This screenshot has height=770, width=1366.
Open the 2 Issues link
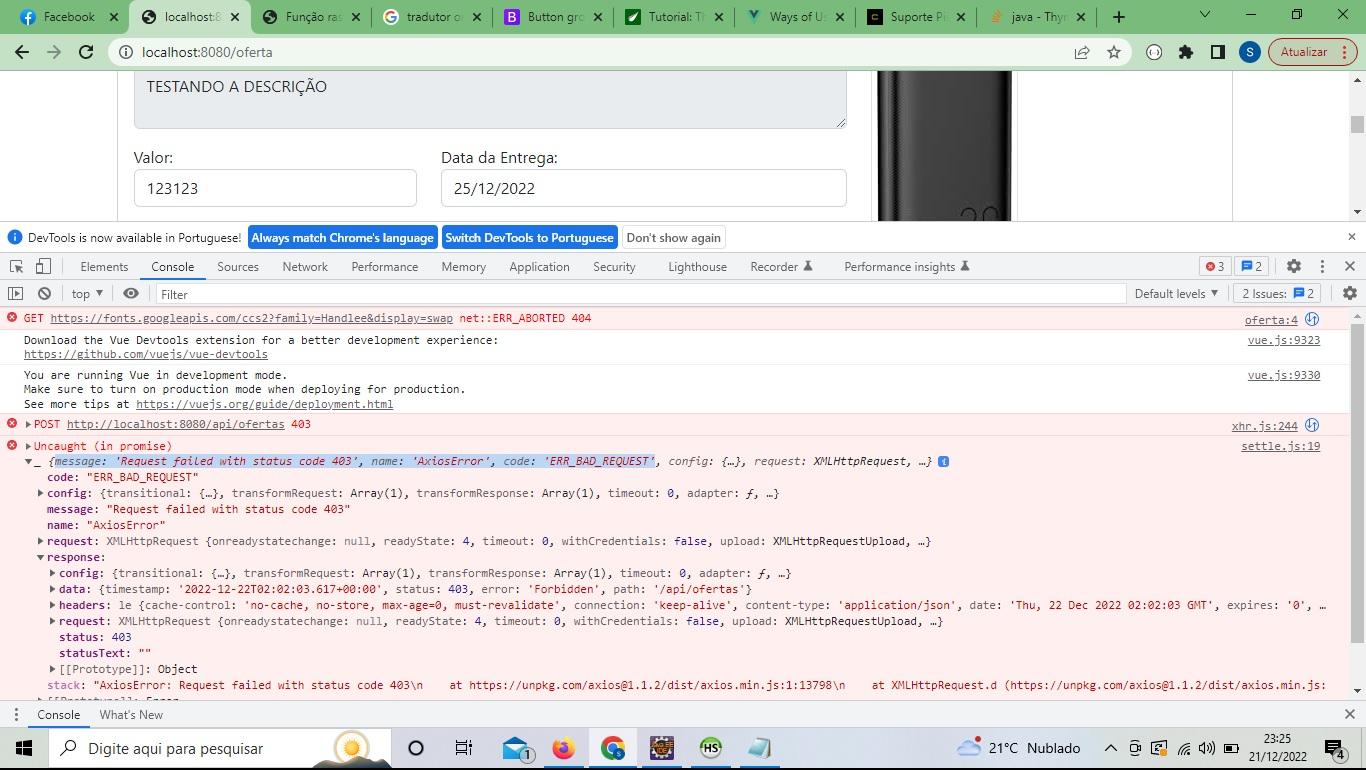[1278, 293]
